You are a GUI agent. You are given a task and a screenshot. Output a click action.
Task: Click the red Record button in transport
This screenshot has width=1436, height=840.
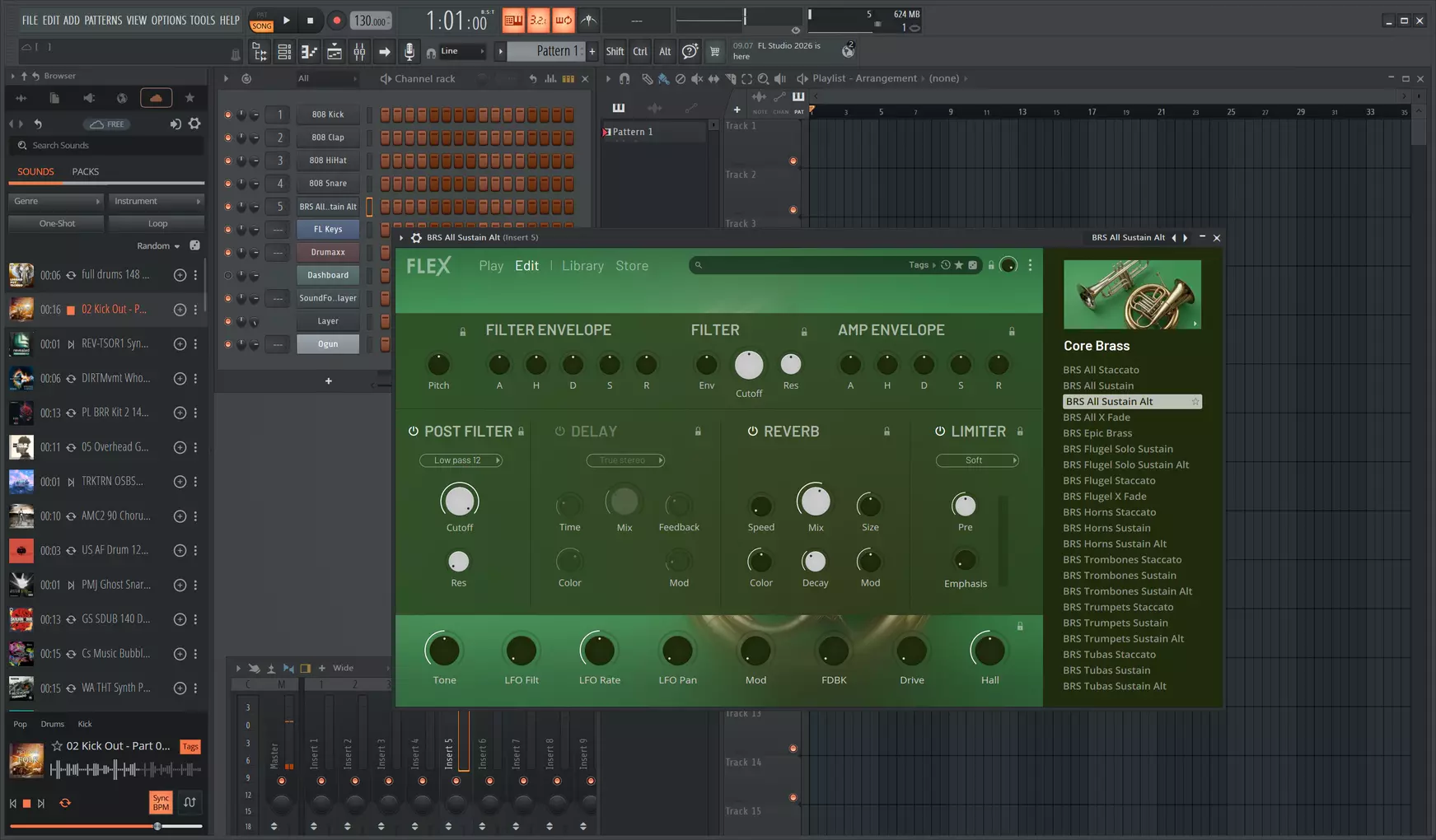click(336, 21)
